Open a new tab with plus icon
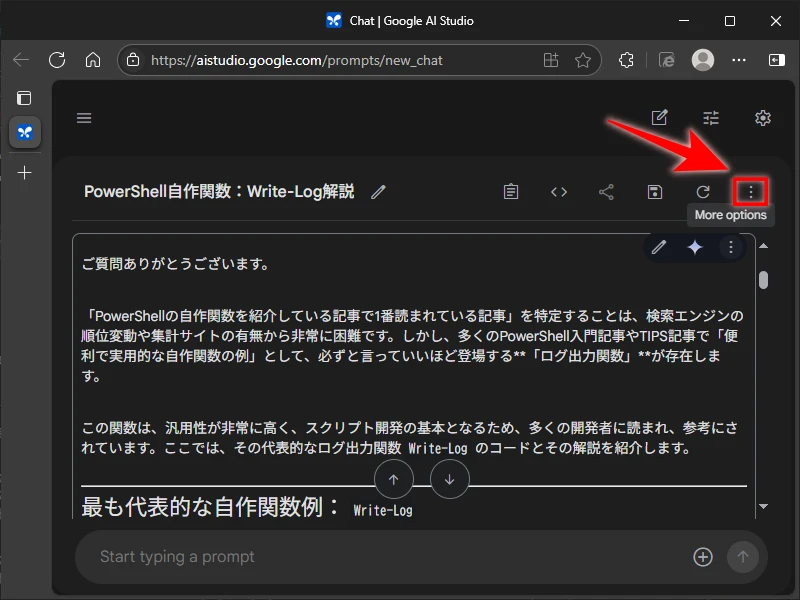This screenshot has width=800, height=600. click(x=24, y=172)
